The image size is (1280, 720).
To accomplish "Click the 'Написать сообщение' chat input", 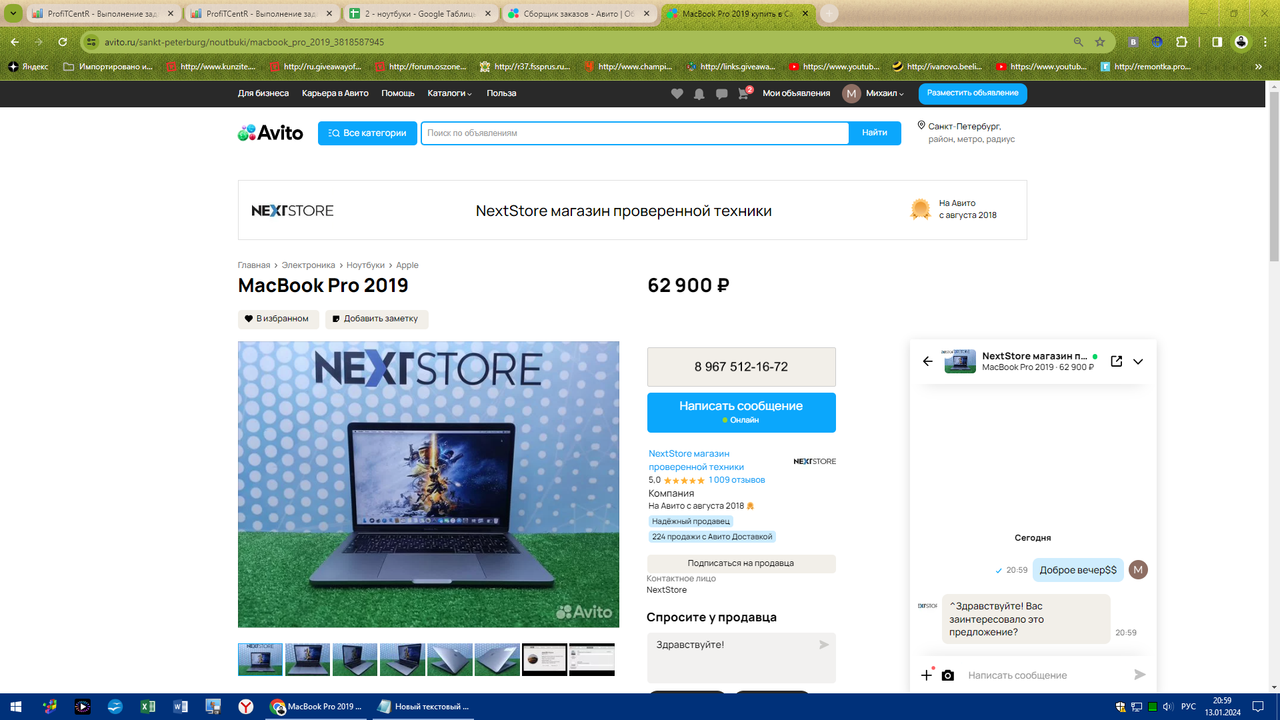I will 1045,675.
